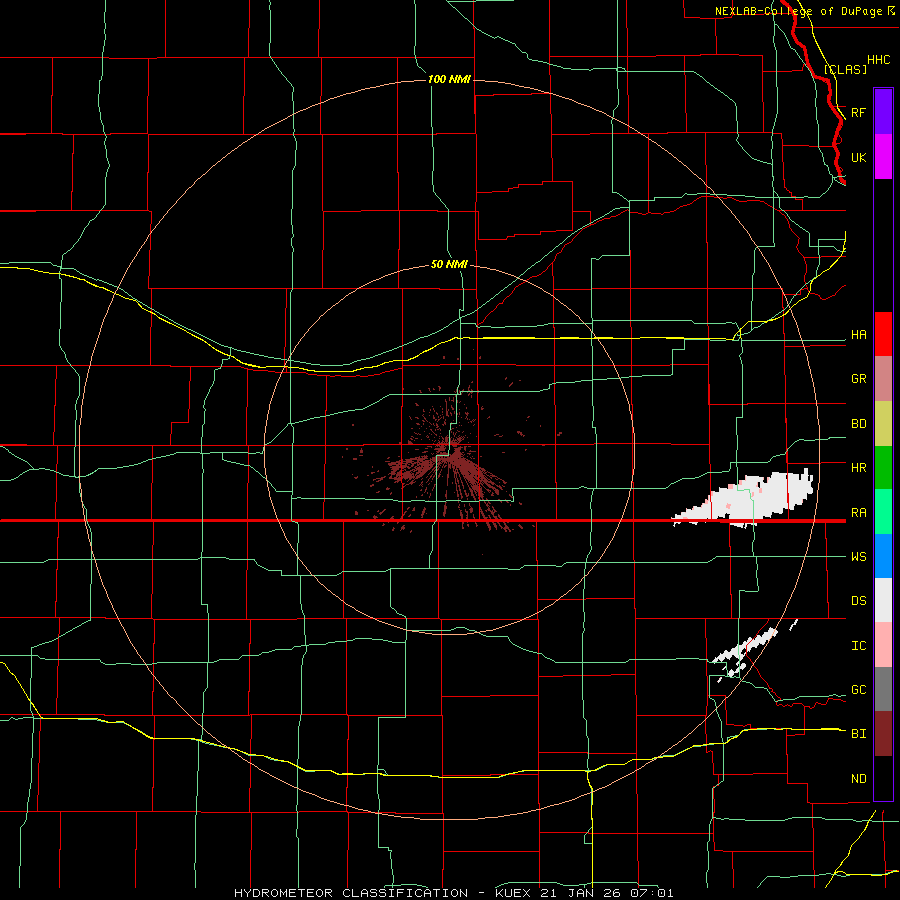
Task: Click the 'BD' legend label
Action: point(858,424)
